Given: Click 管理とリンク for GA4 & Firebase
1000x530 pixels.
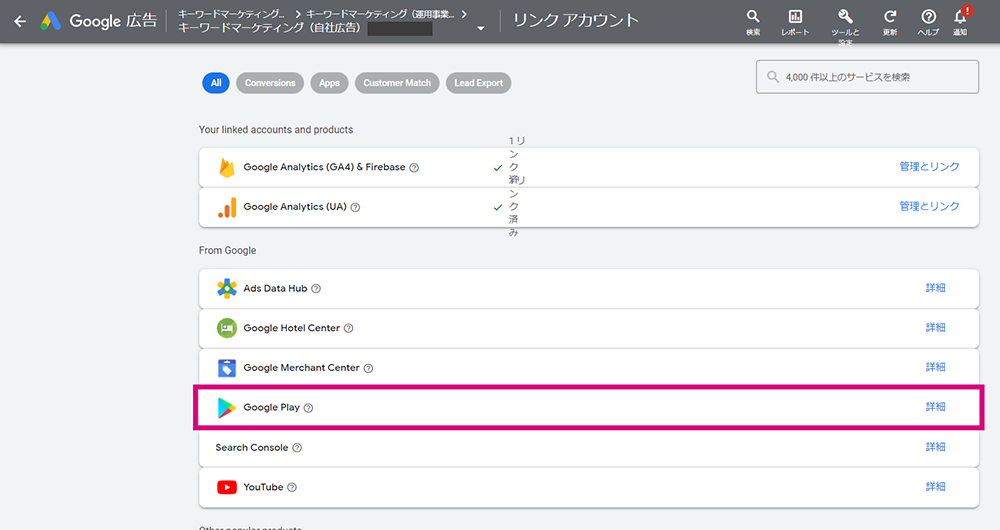Looking at the screenshot, I should coord(929,166).
